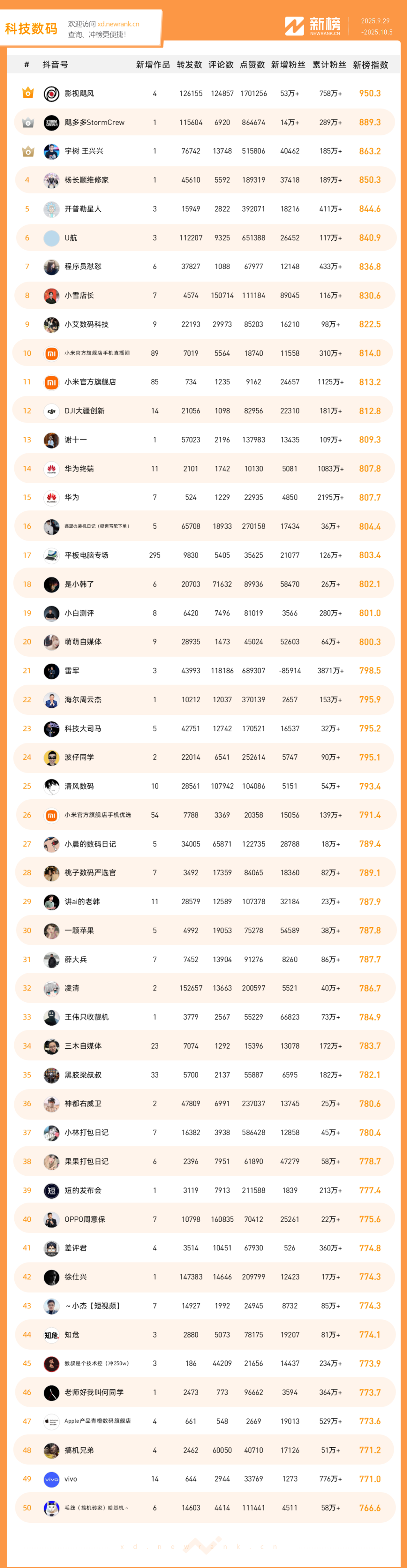The width and height of the screenshot is (407, 1568).
Task: Open the xd.newrank.cn link in header
Action: [x=118, y=25]
